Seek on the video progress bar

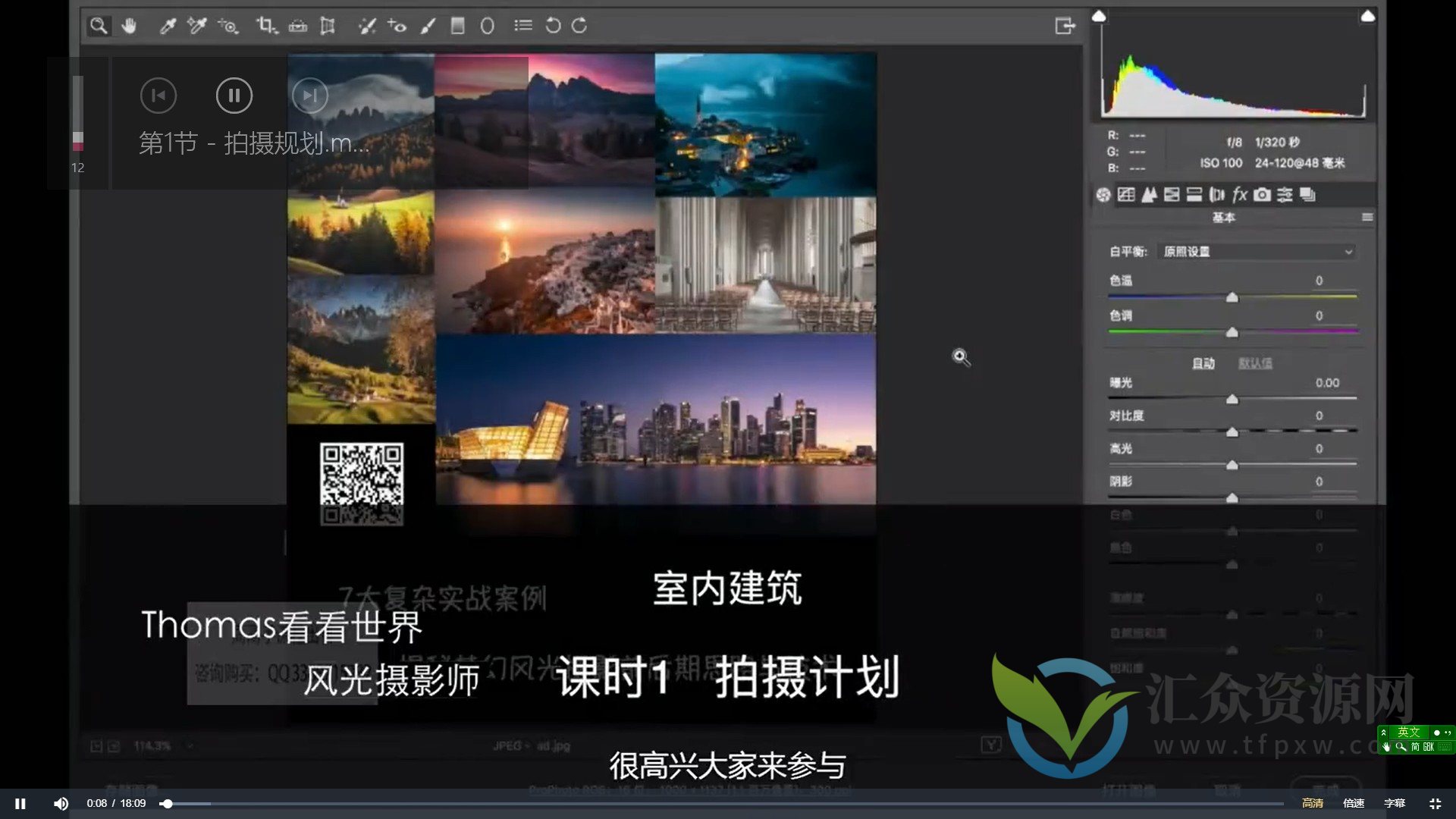723,804
